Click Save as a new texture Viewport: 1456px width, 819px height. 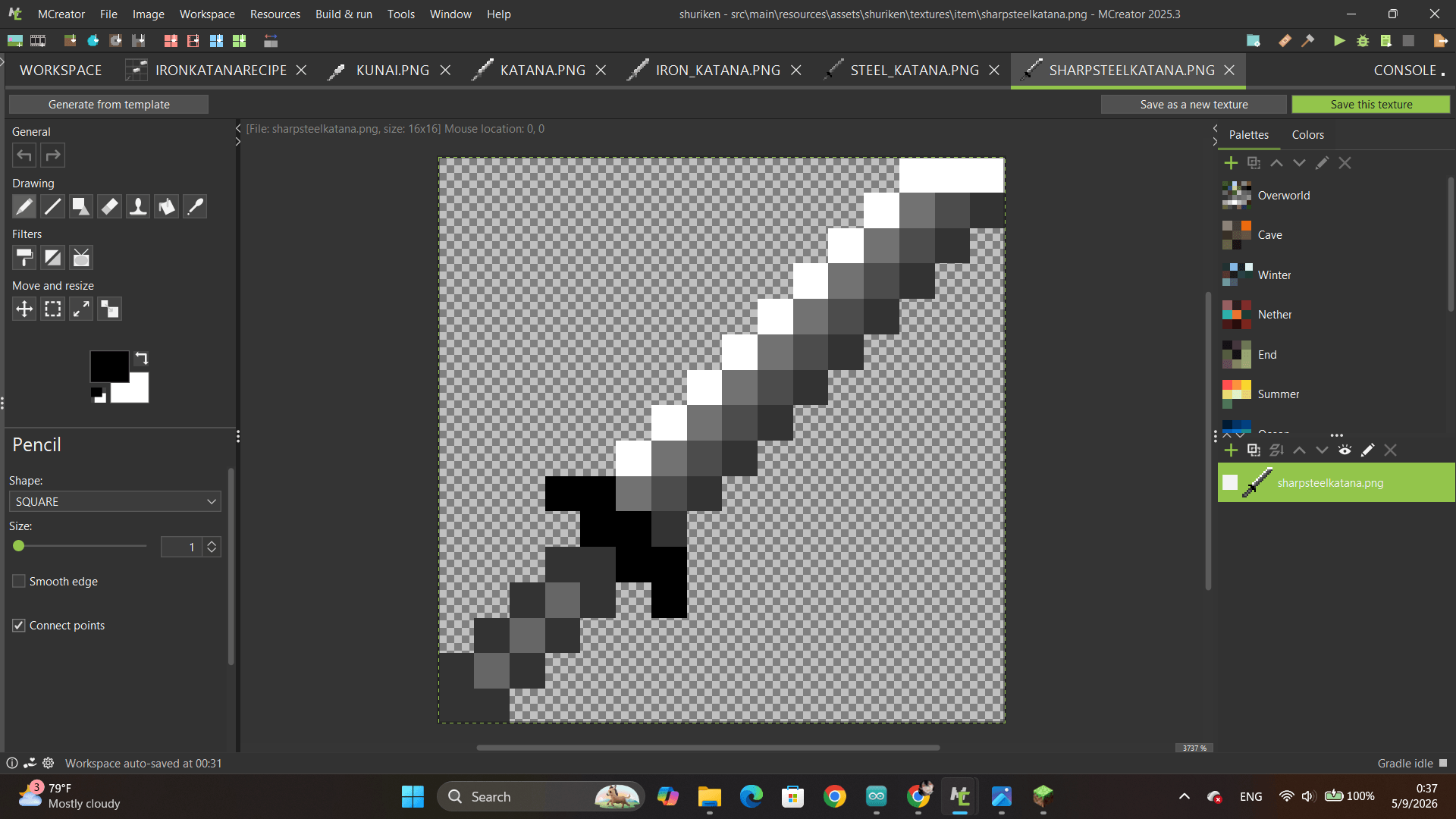point(1194,104)
